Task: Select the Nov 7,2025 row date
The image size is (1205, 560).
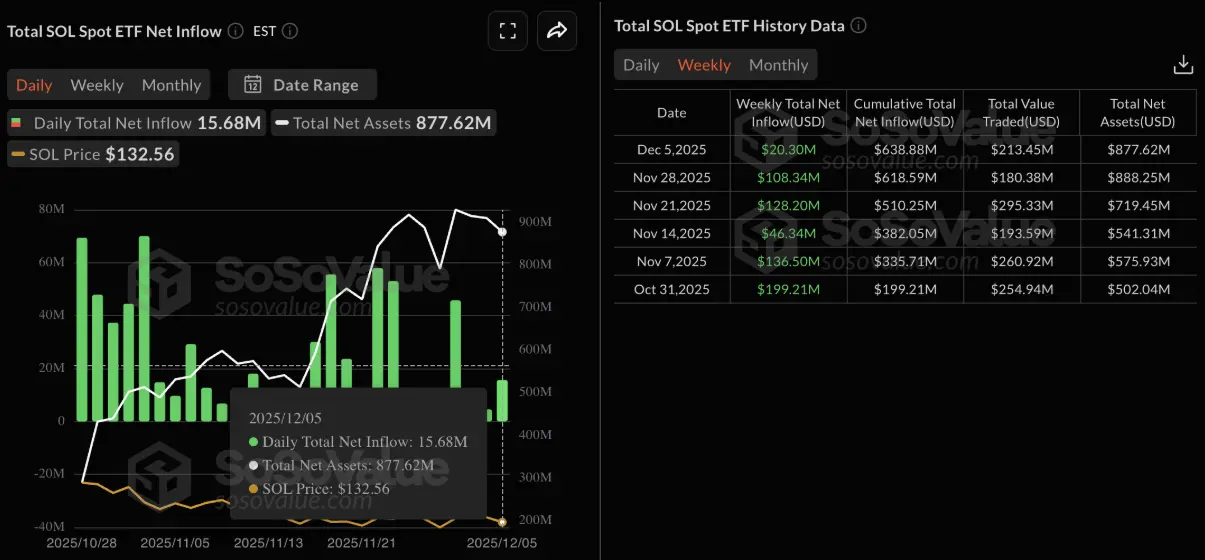Action: (x=672, y=262)
